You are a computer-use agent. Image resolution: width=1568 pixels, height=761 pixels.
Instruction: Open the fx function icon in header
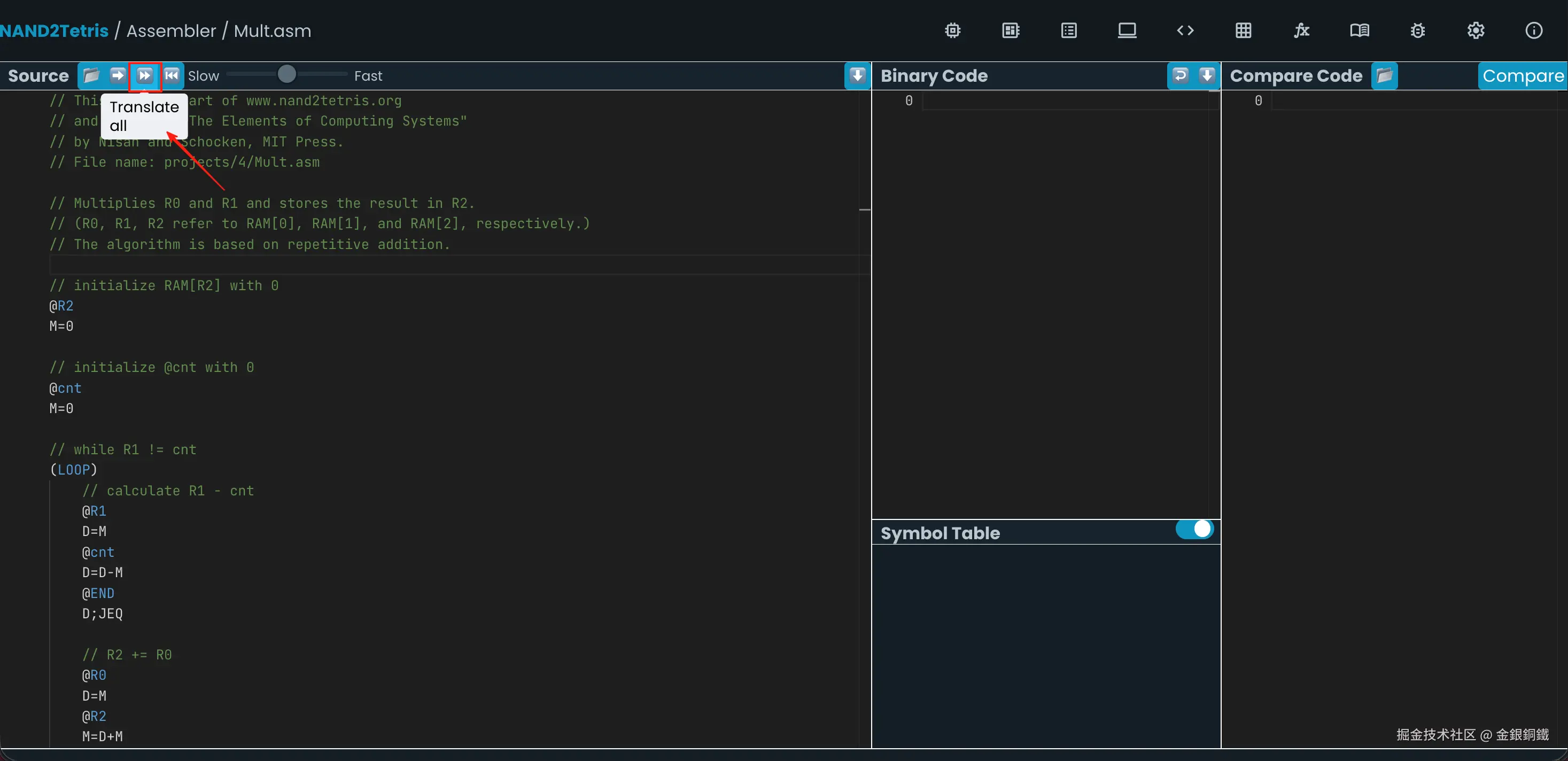tap(1301, 30)
